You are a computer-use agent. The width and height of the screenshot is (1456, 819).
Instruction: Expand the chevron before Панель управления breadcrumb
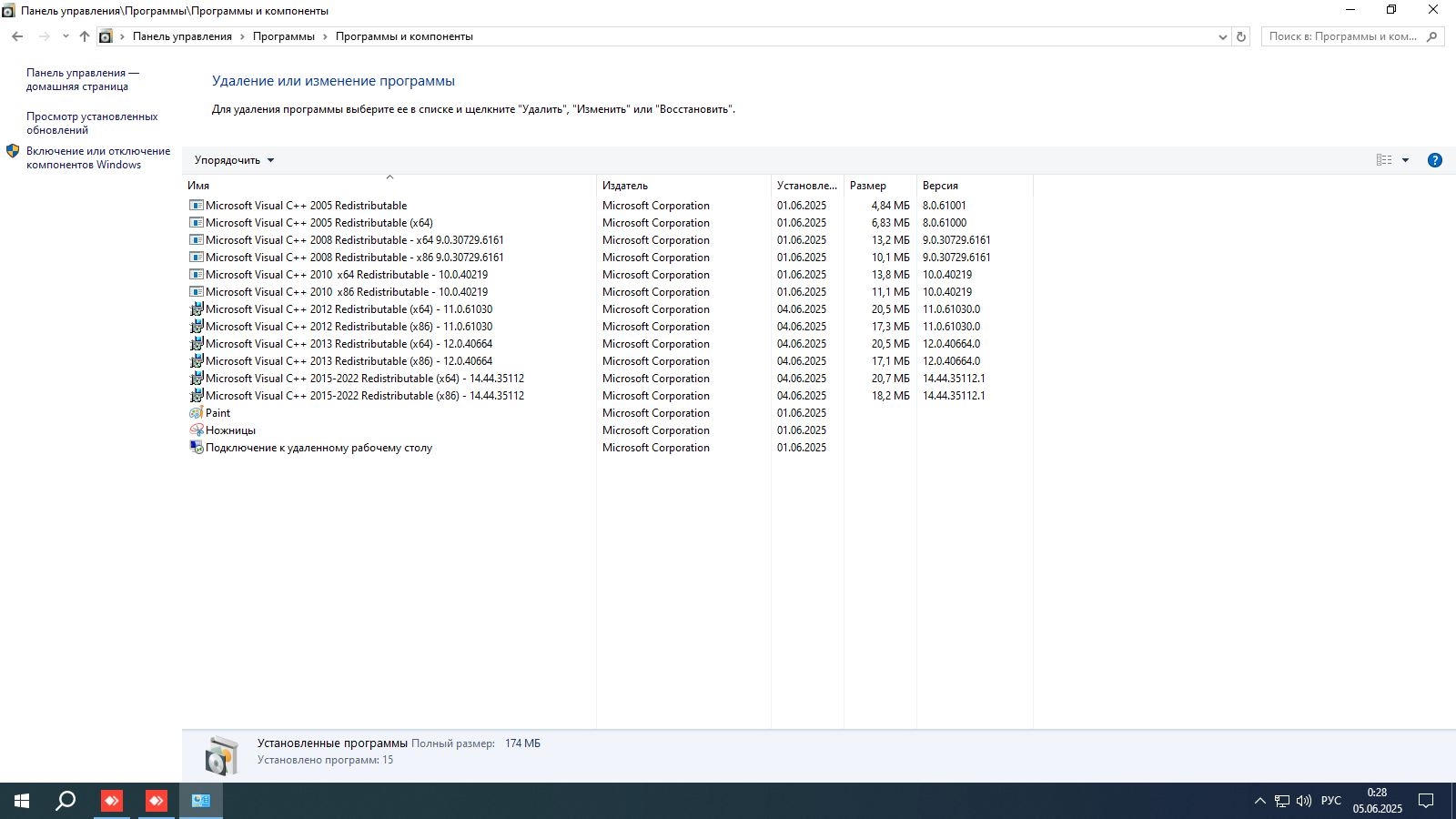[x=123, y=36]
